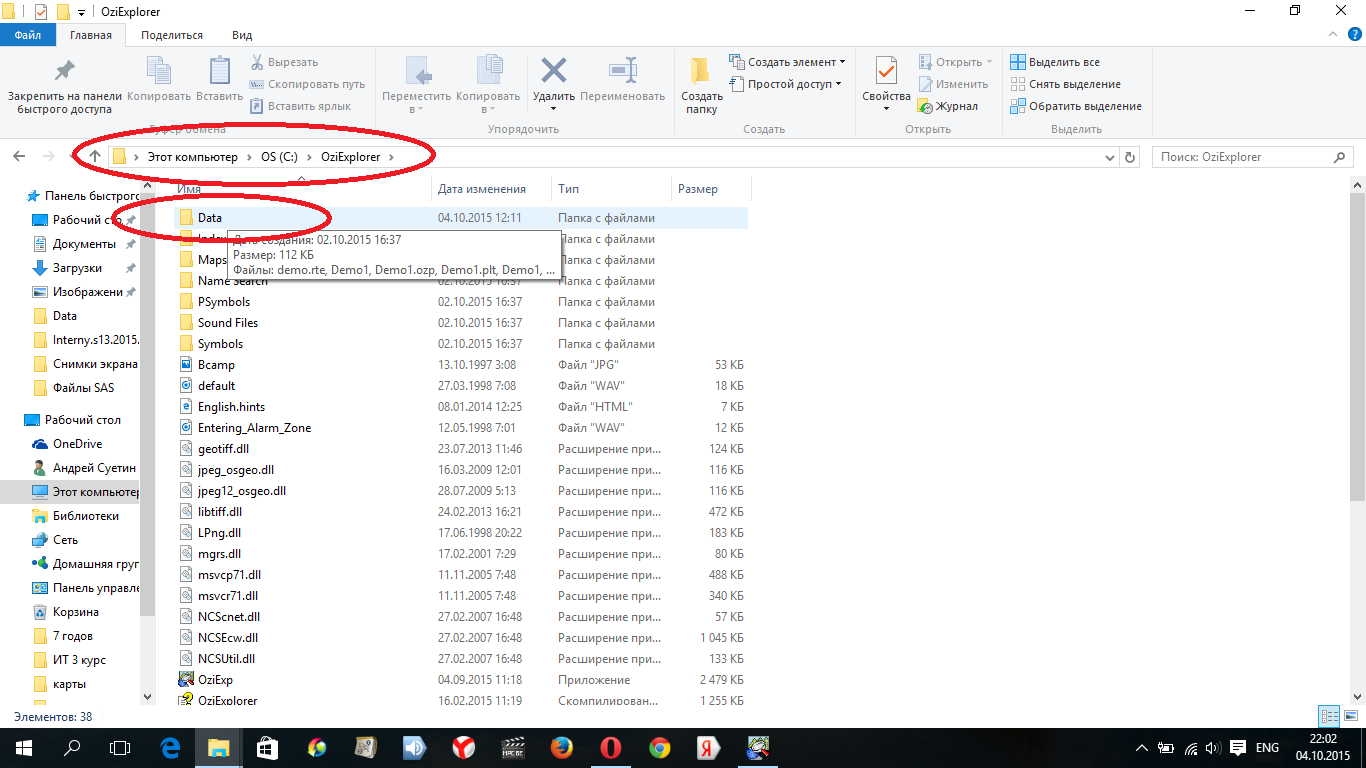Sort files by the Тип column header

click(611, 189)
